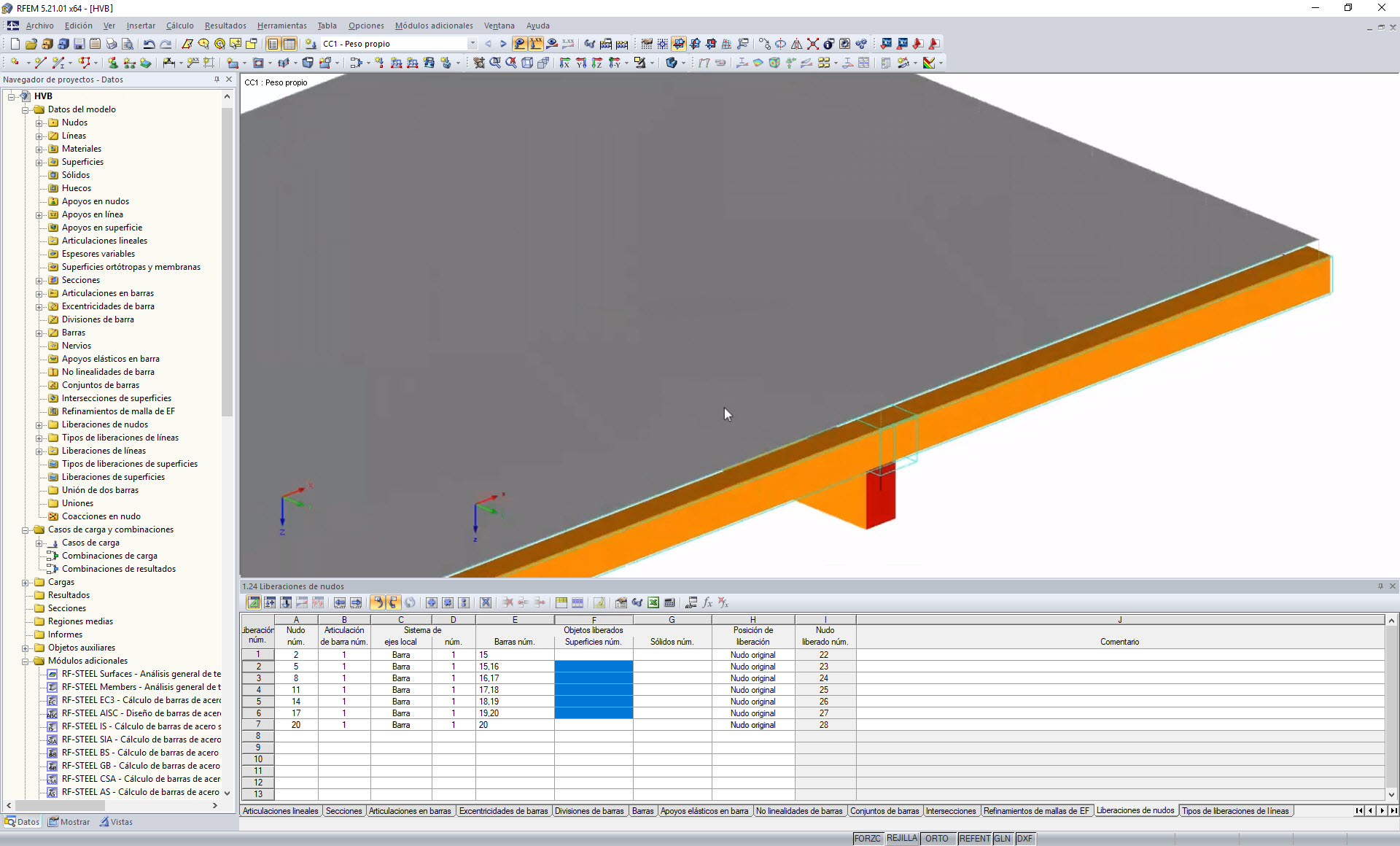Click the Save icon in the toolbar
The height and width of the screenshot is (846, 1400).
pyautogui.click(x=79, y=44)
